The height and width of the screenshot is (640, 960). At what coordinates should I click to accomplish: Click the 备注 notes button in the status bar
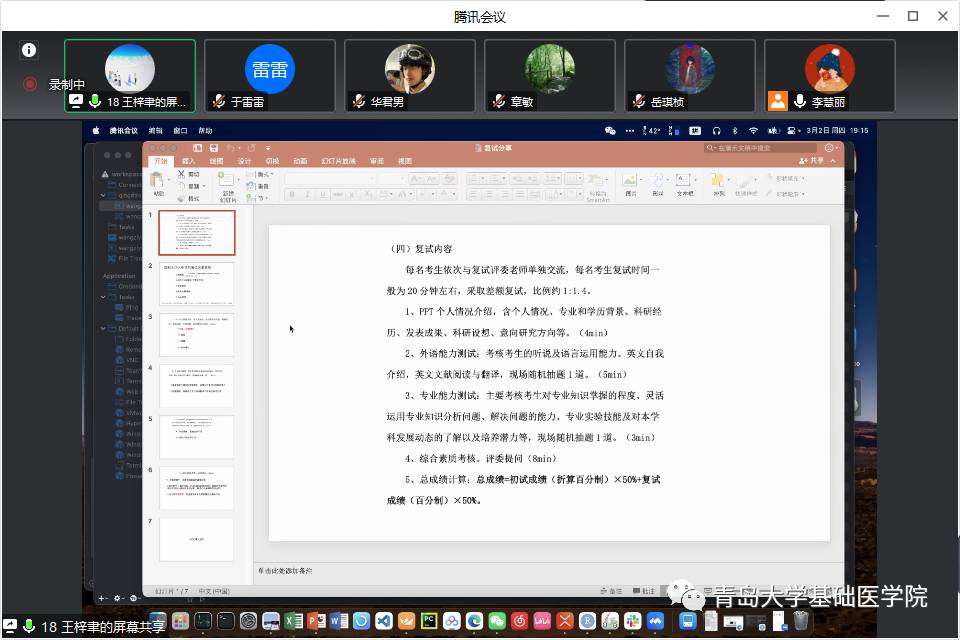(612, 591)
